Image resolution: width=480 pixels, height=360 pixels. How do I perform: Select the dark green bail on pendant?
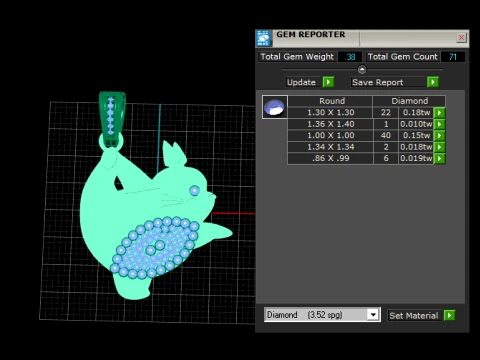[x=112, y=119]
